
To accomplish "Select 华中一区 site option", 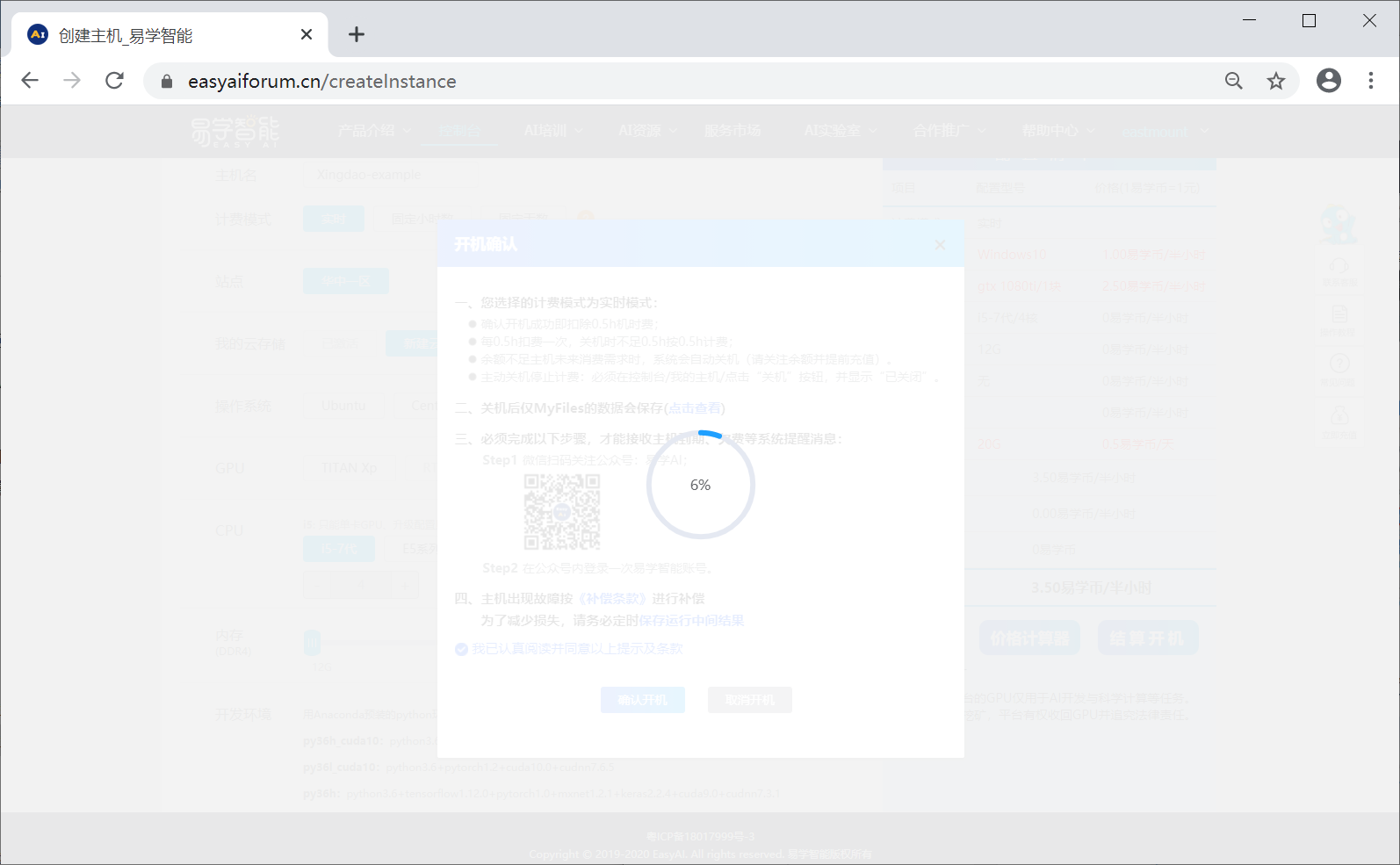I will (x=346, y=281).
